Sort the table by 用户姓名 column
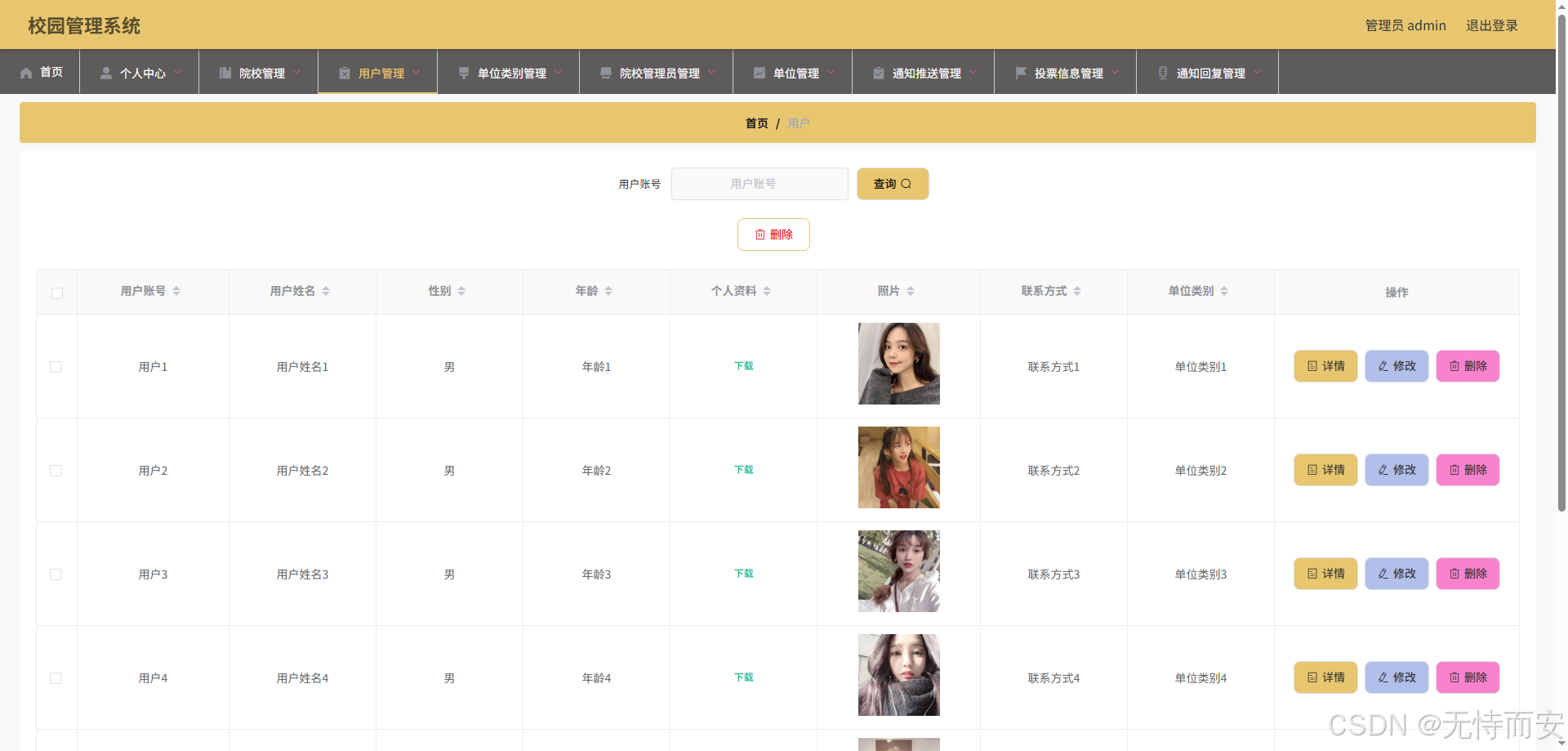1568x751 pixels. point(326,291)
